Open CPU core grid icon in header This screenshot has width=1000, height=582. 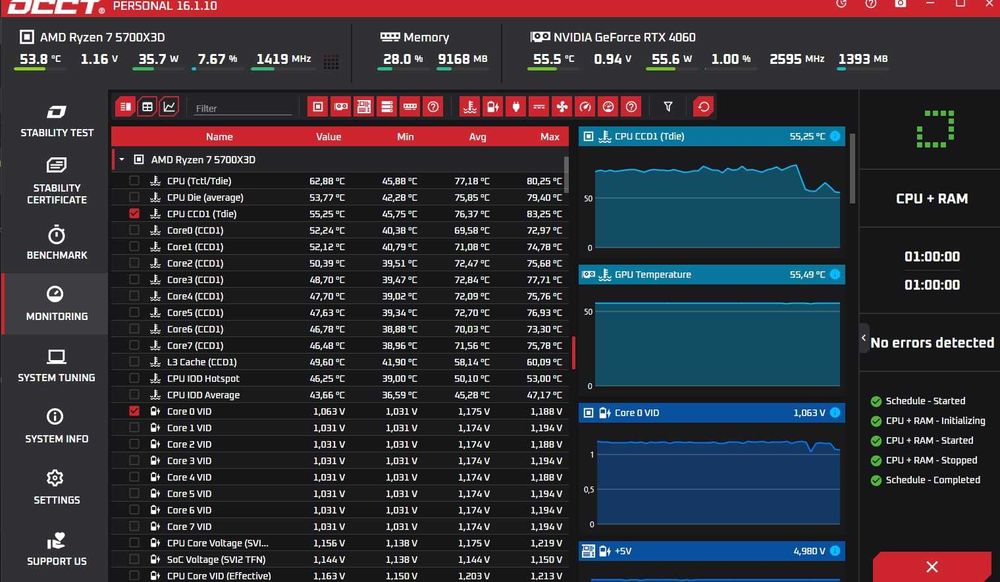[331, 62]
